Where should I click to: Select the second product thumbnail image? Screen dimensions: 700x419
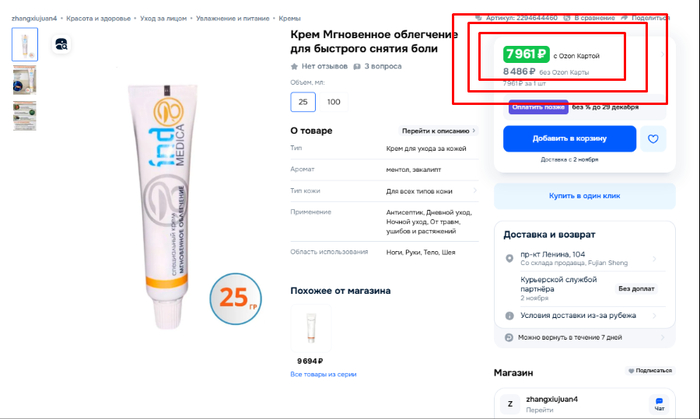click(25, 80)
